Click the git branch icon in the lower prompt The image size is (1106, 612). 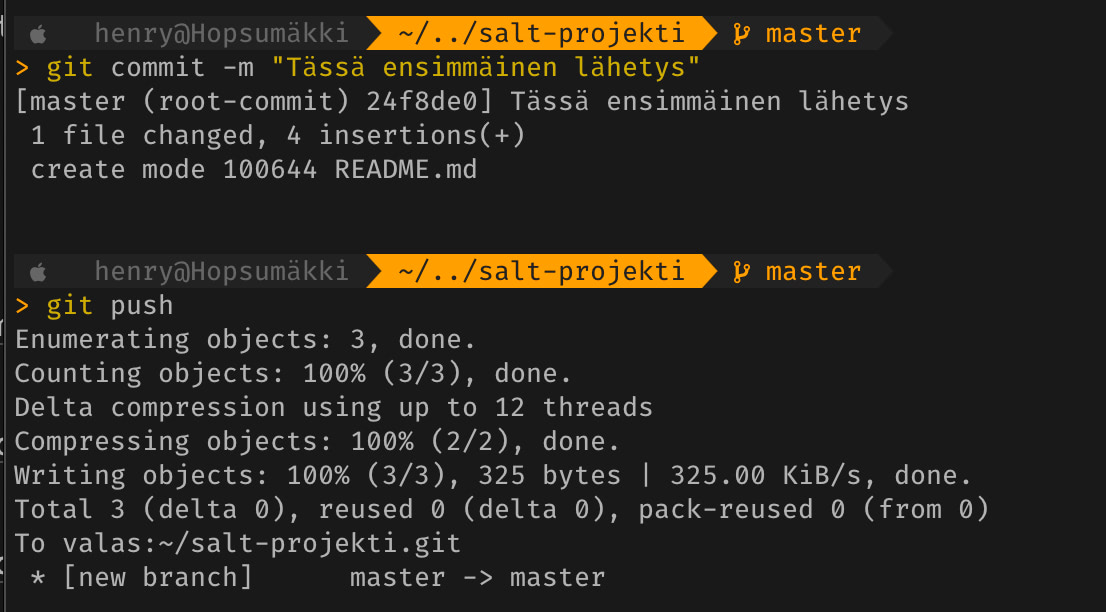click(x=741, y=271)
